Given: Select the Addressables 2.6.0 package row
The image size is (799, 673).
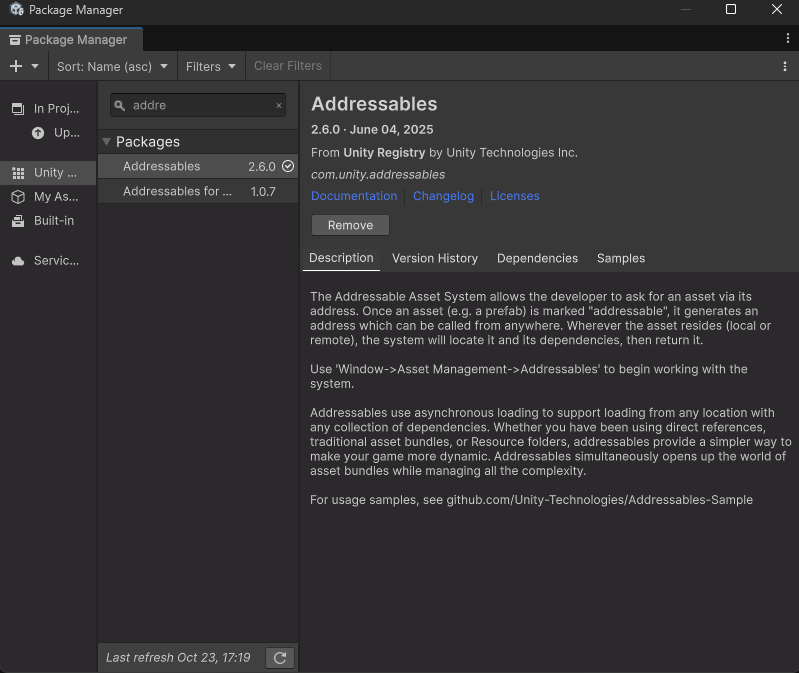Looking at the screenshot, I should (198, 166).
